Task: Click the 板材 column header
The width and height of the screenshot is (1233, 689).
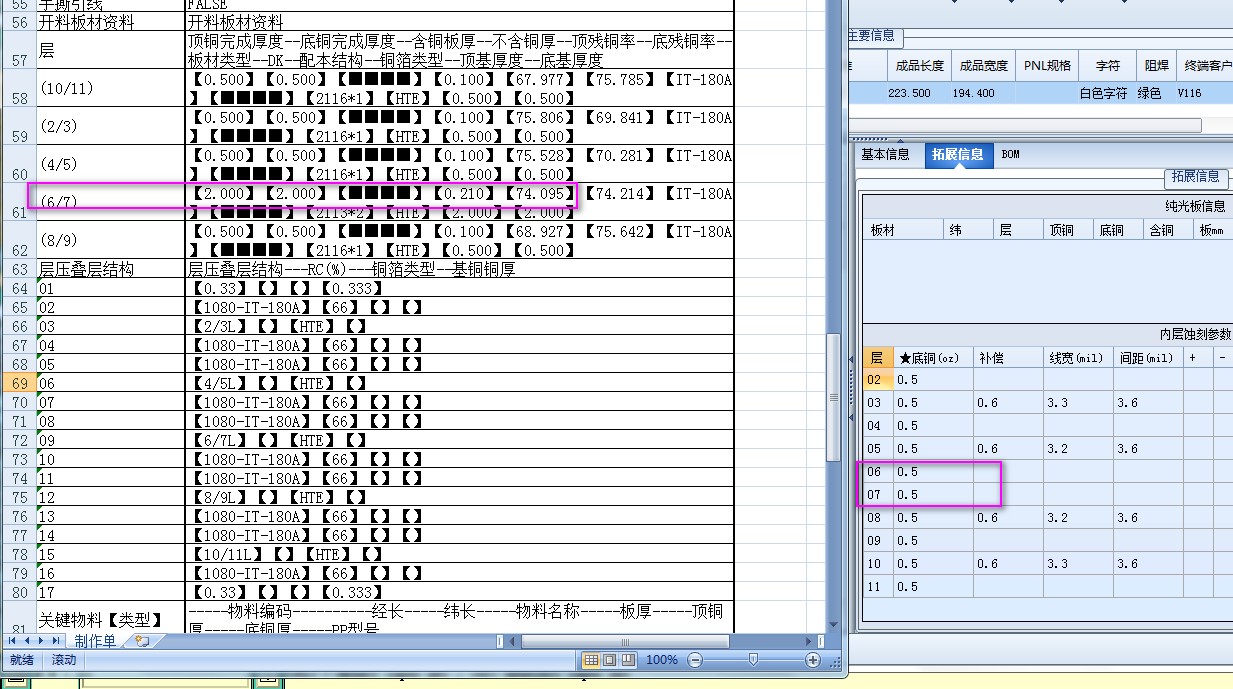Action: [x=904, y=230]
